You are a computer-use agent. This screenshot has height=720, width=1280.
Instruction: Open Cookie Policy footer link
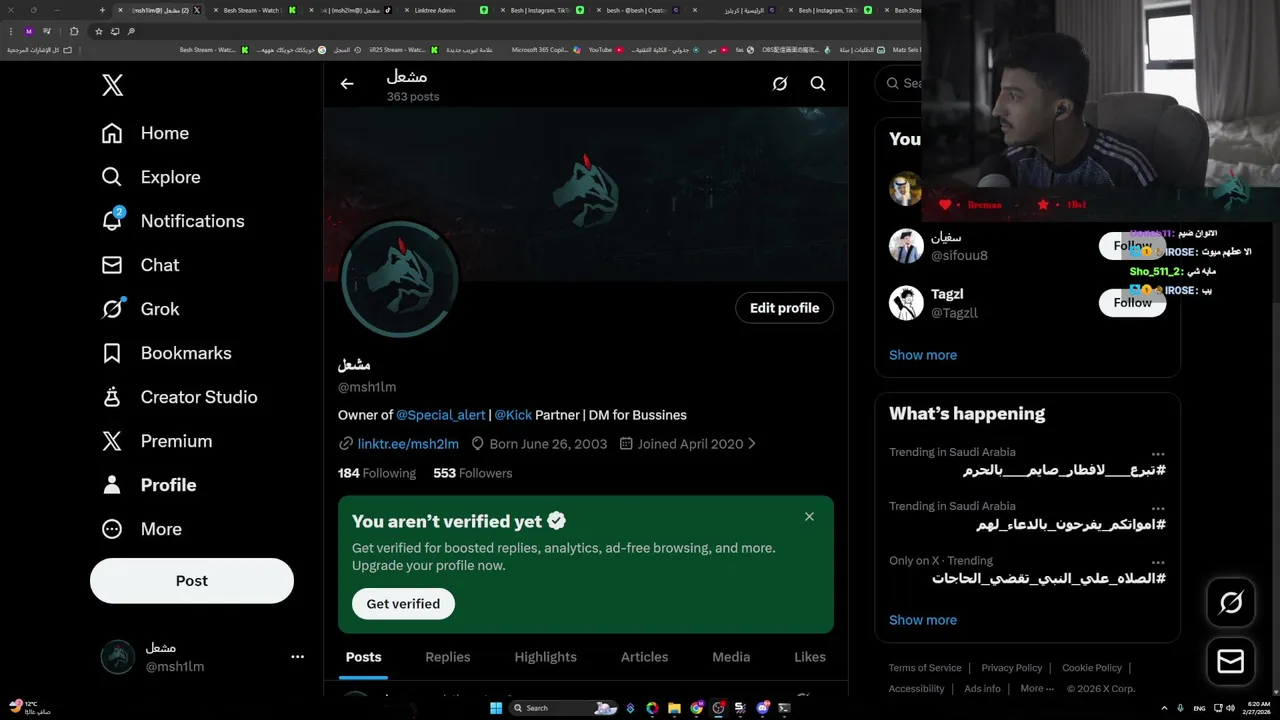click(x=1092, y=668)
